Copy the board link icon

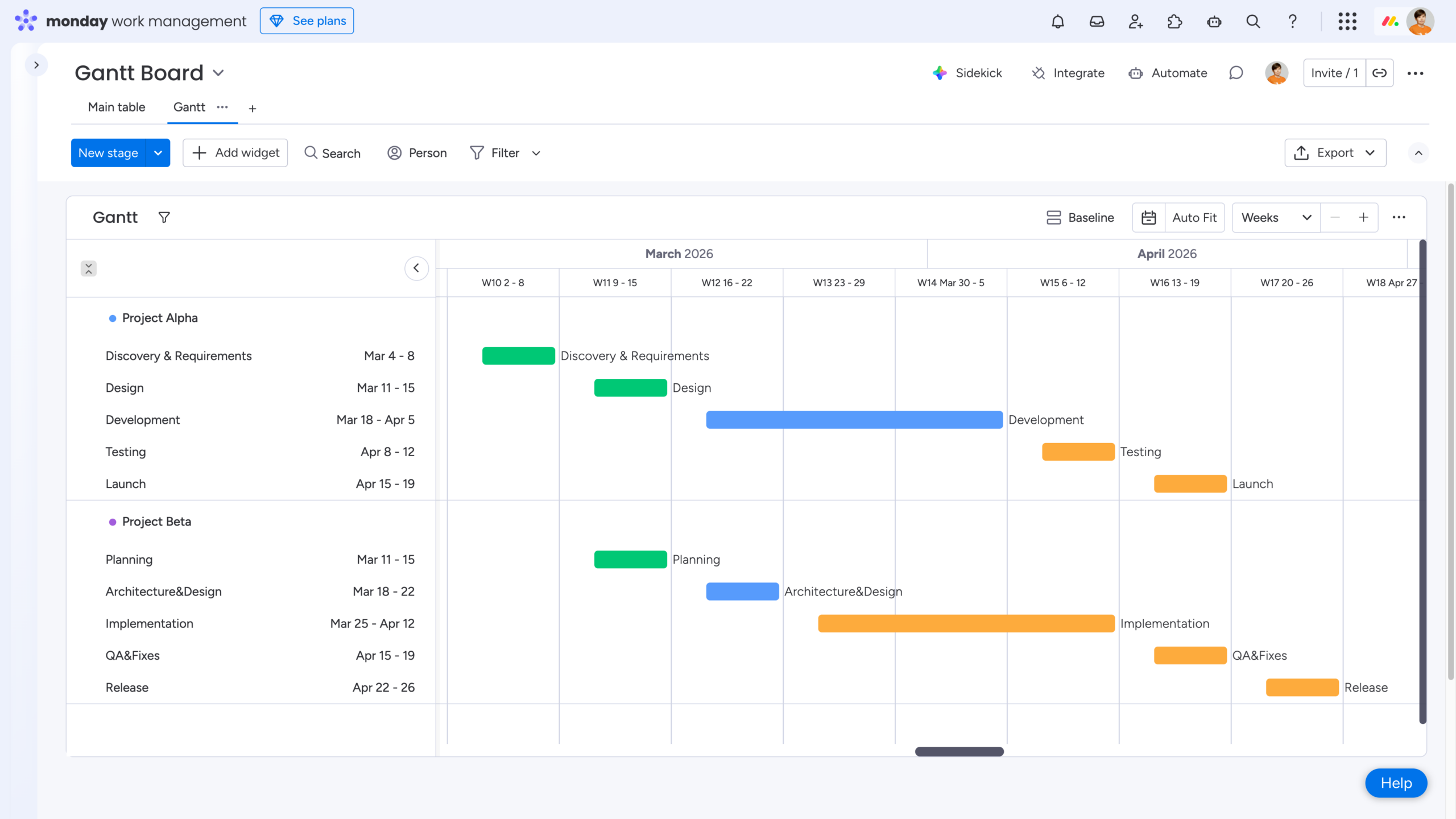[1381, 73]
